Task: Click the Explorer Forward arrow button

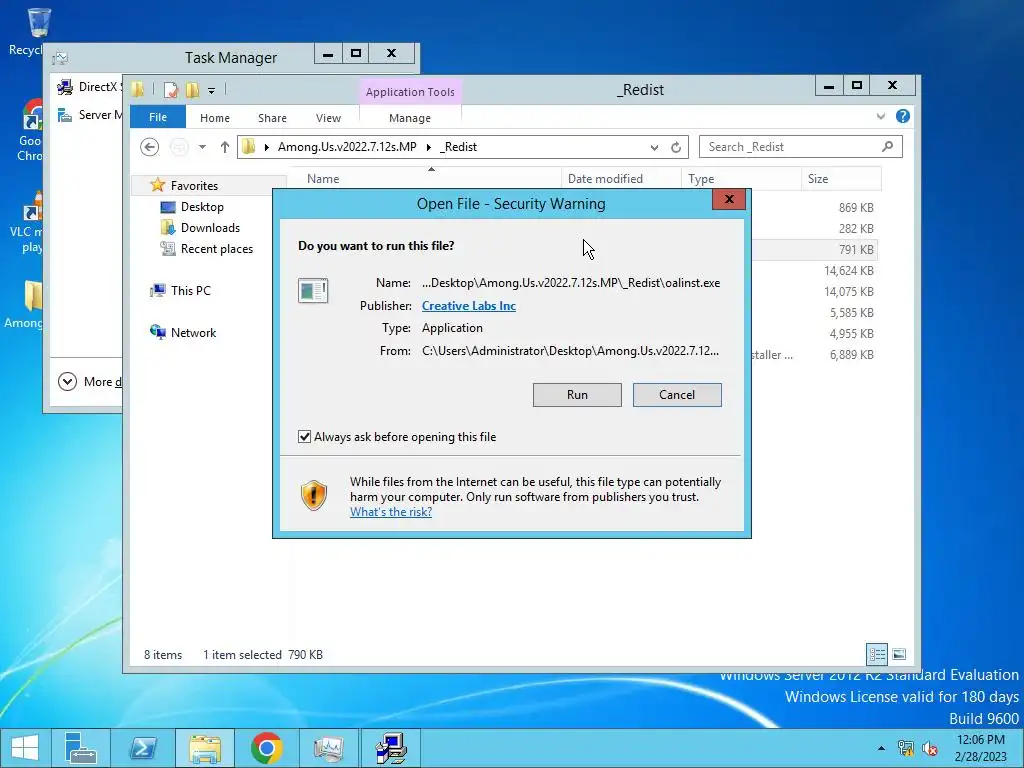Action: pyautogui.click(x=179, y=147)
